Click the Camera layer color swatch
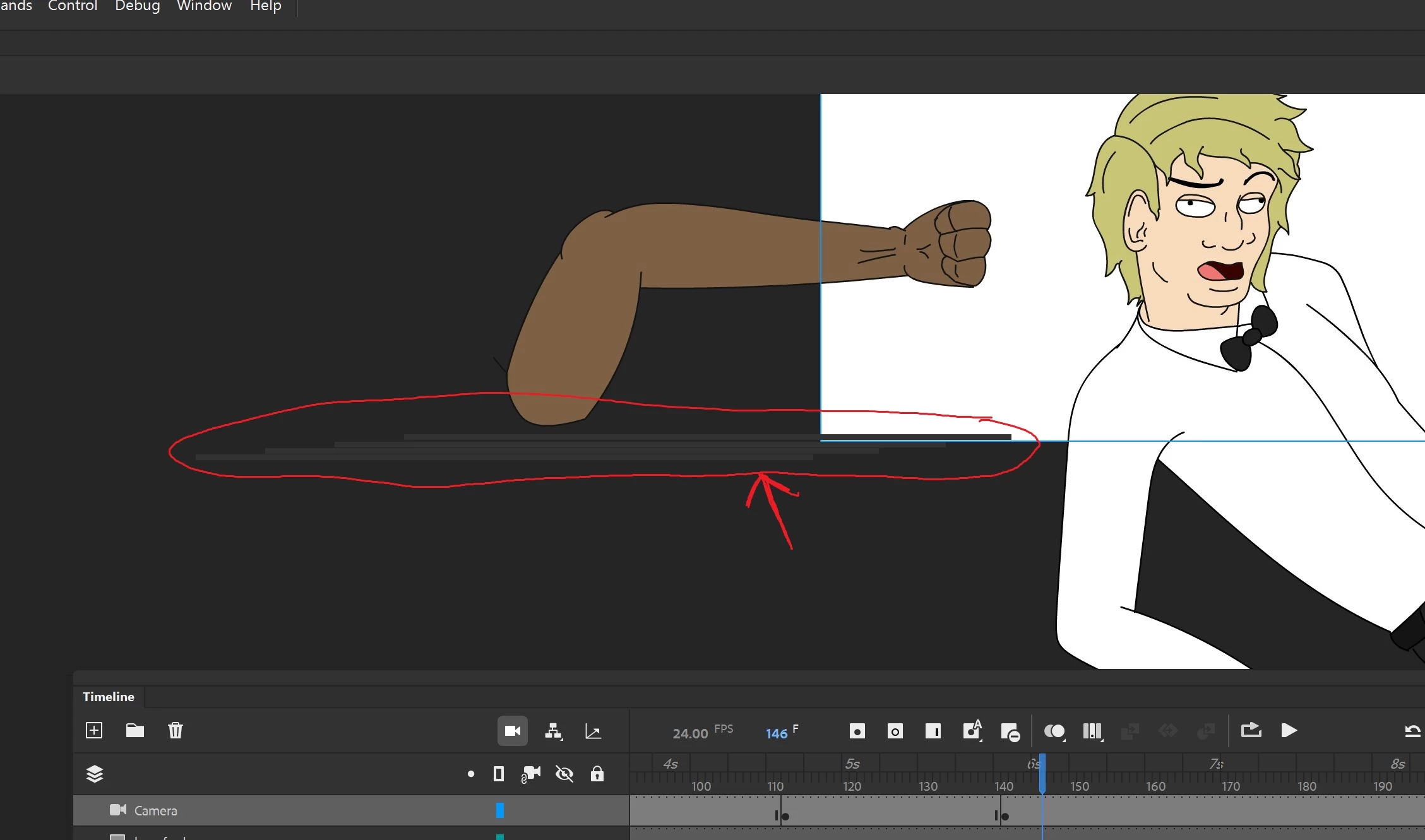 click(499, 810)
